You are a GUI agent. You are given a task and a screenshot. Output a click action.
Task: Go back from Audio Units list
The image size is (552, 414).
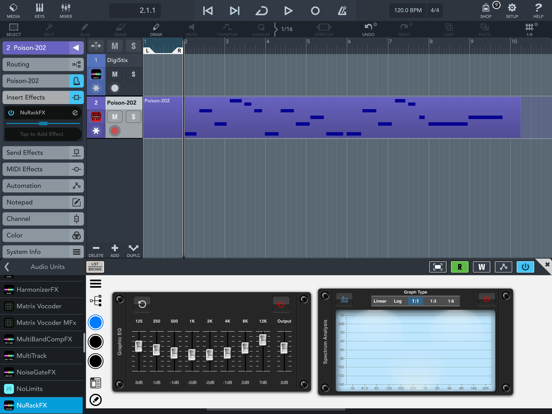[7, 267]
